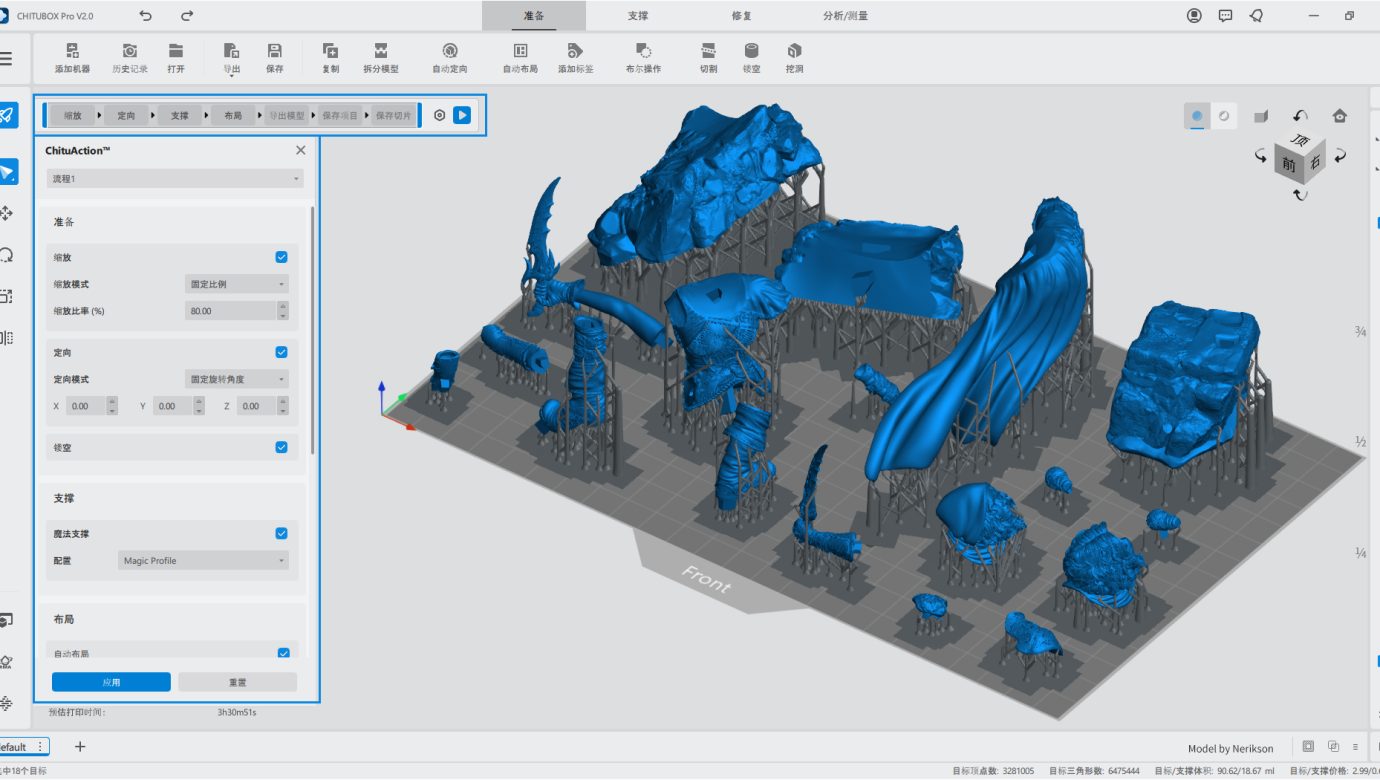Select the rotate tool in left sidebar
The image size is (1380, 780).
pyautogui.click(x=7, y=255)
